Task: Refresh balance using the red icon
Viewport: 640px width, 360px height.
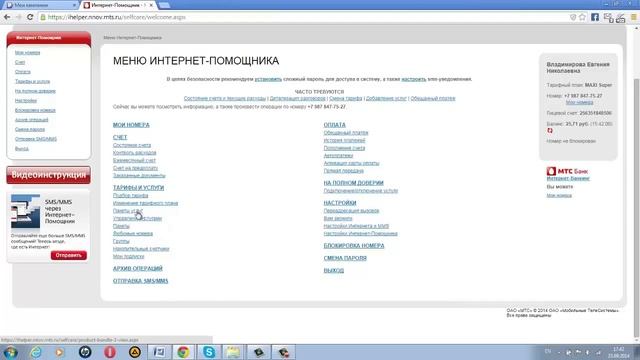Action: point(550,131)
